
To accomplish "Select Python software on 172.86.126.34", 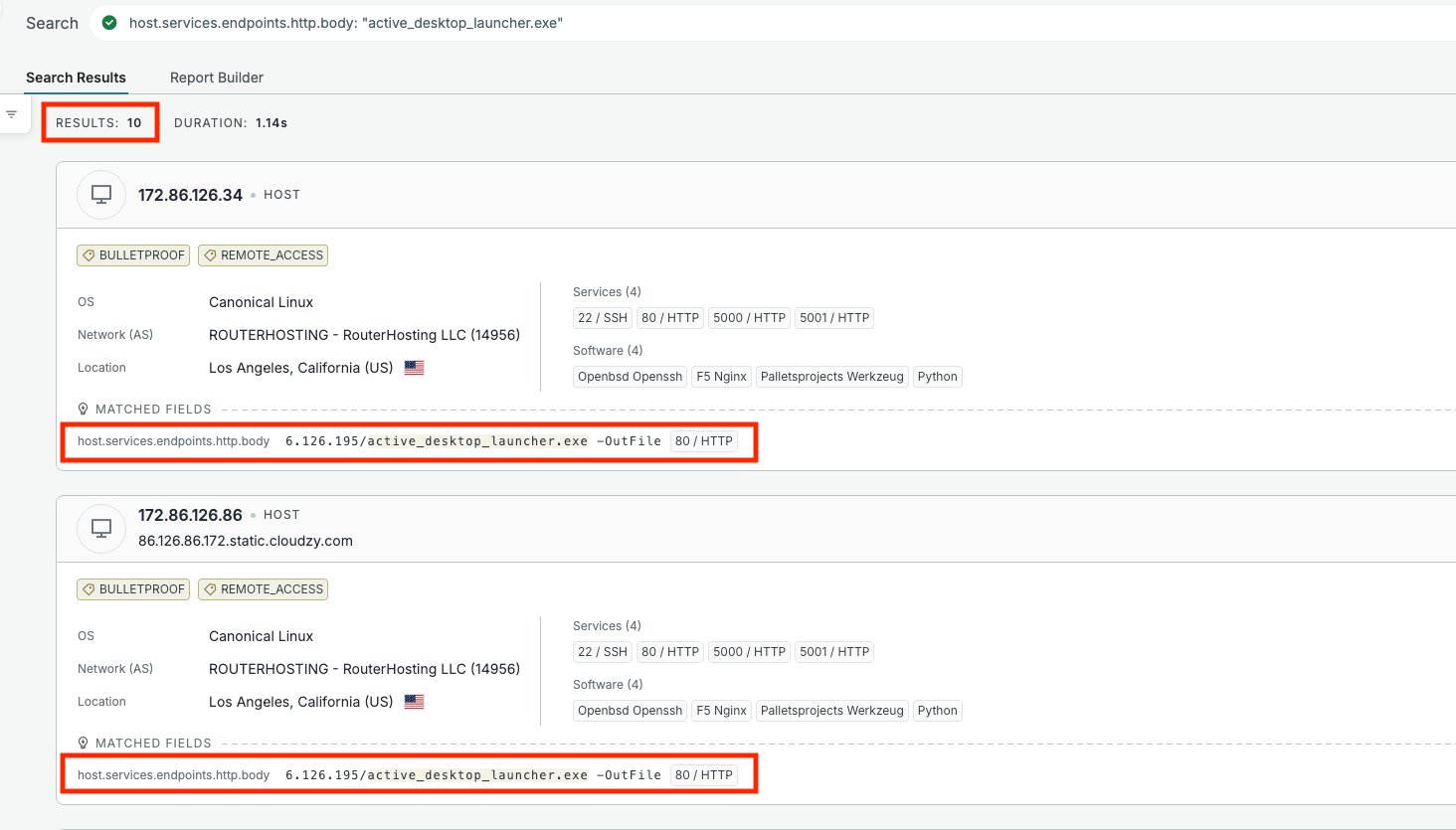I will point(938,377).
